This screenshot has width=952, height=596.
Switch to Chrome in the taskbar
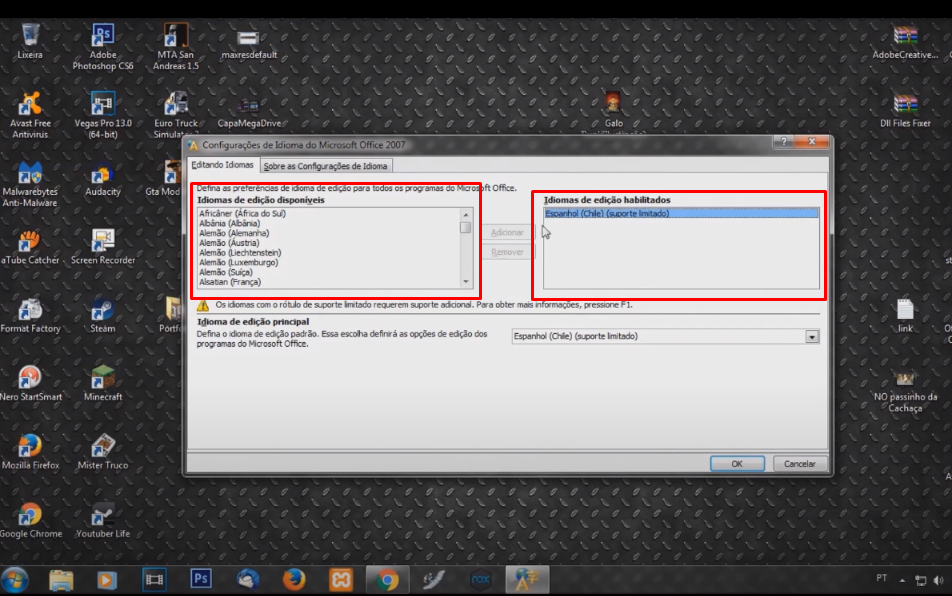point(387,580)
